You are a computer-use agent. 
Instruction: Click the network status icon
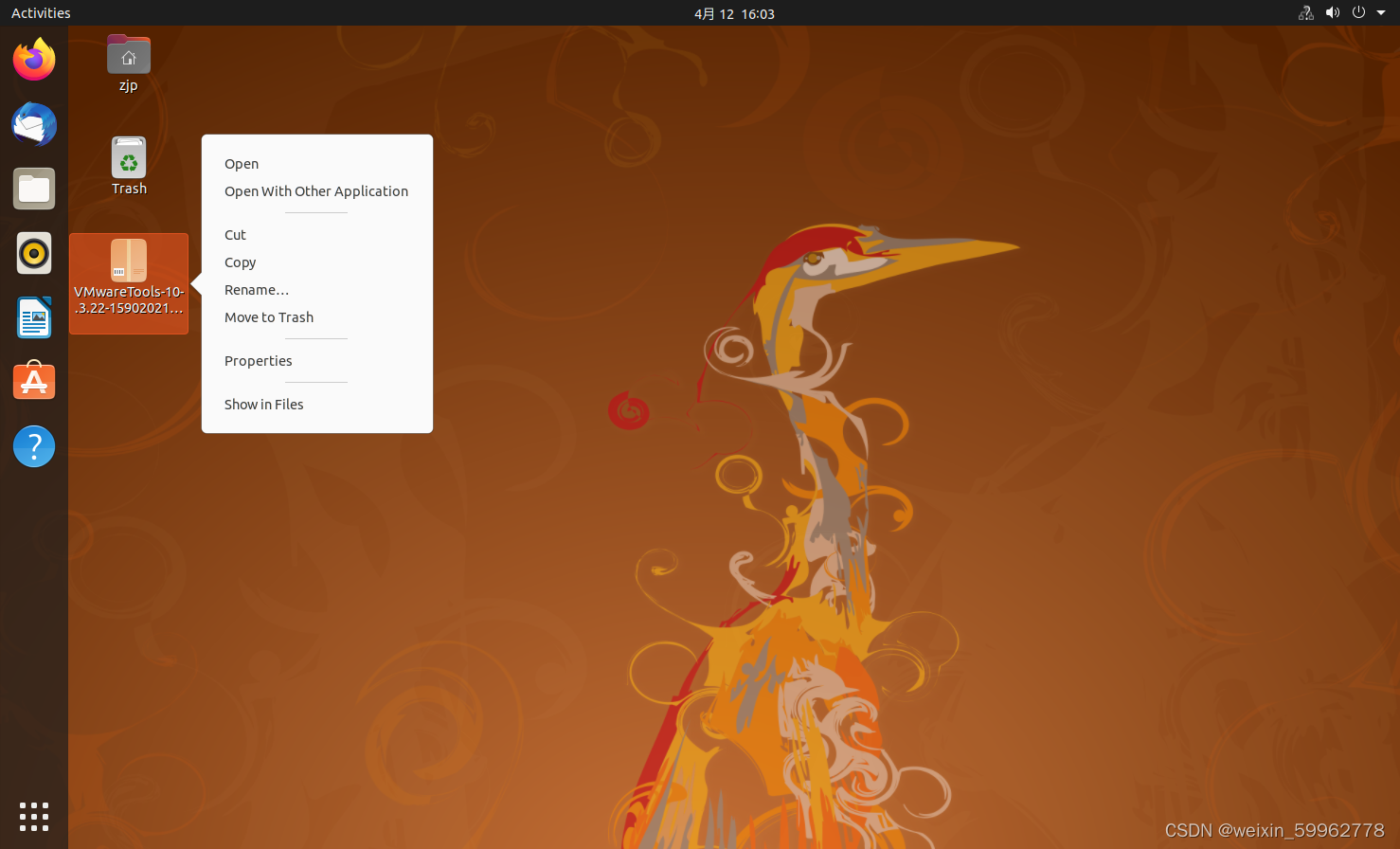coord(1306,13)
